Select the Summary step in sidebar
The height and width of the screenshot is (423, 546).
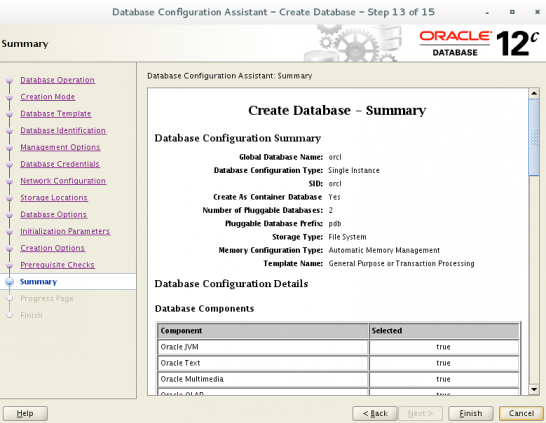pyautogui.click(x=38, y=282)
